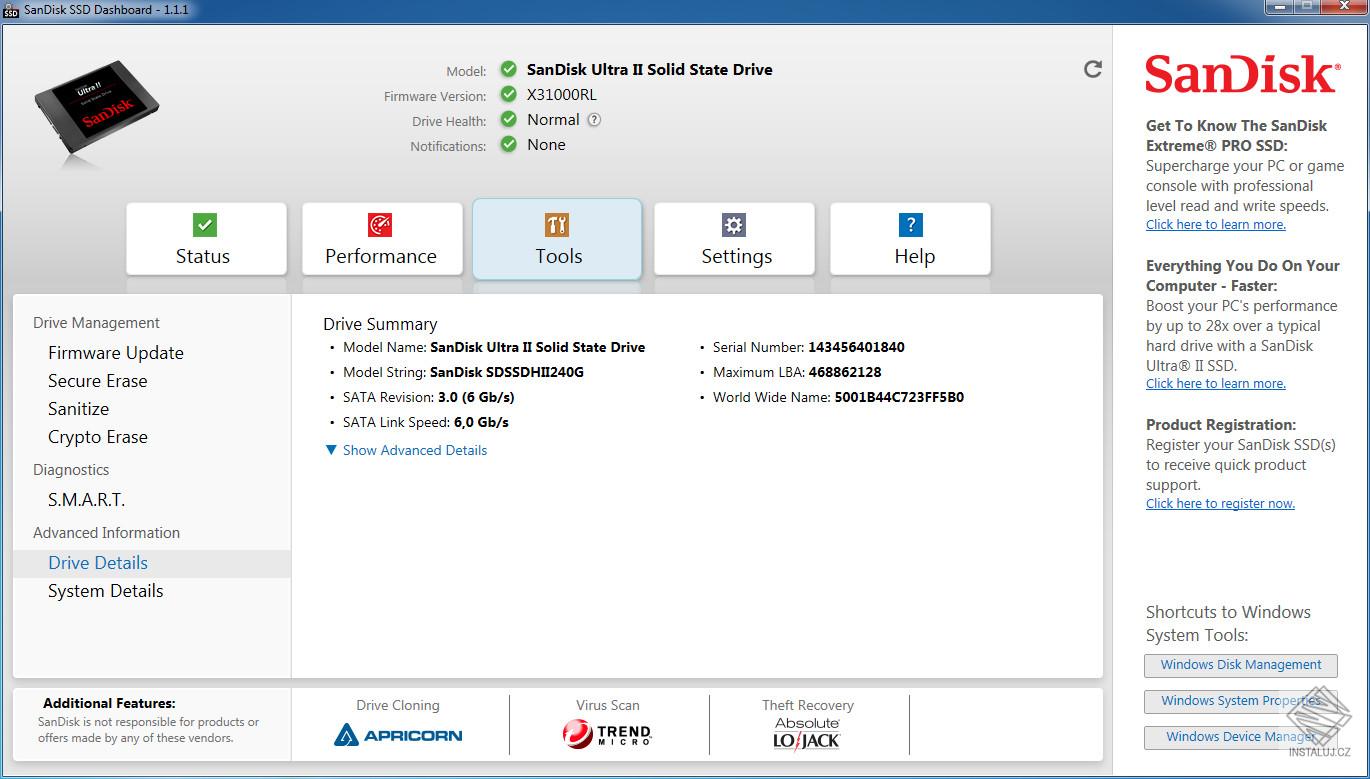Image resolution: width=1370 pixels, height=779 pixels.
Task: Click the Trend Micro virus scan logo
Action: tap(607, 735)
